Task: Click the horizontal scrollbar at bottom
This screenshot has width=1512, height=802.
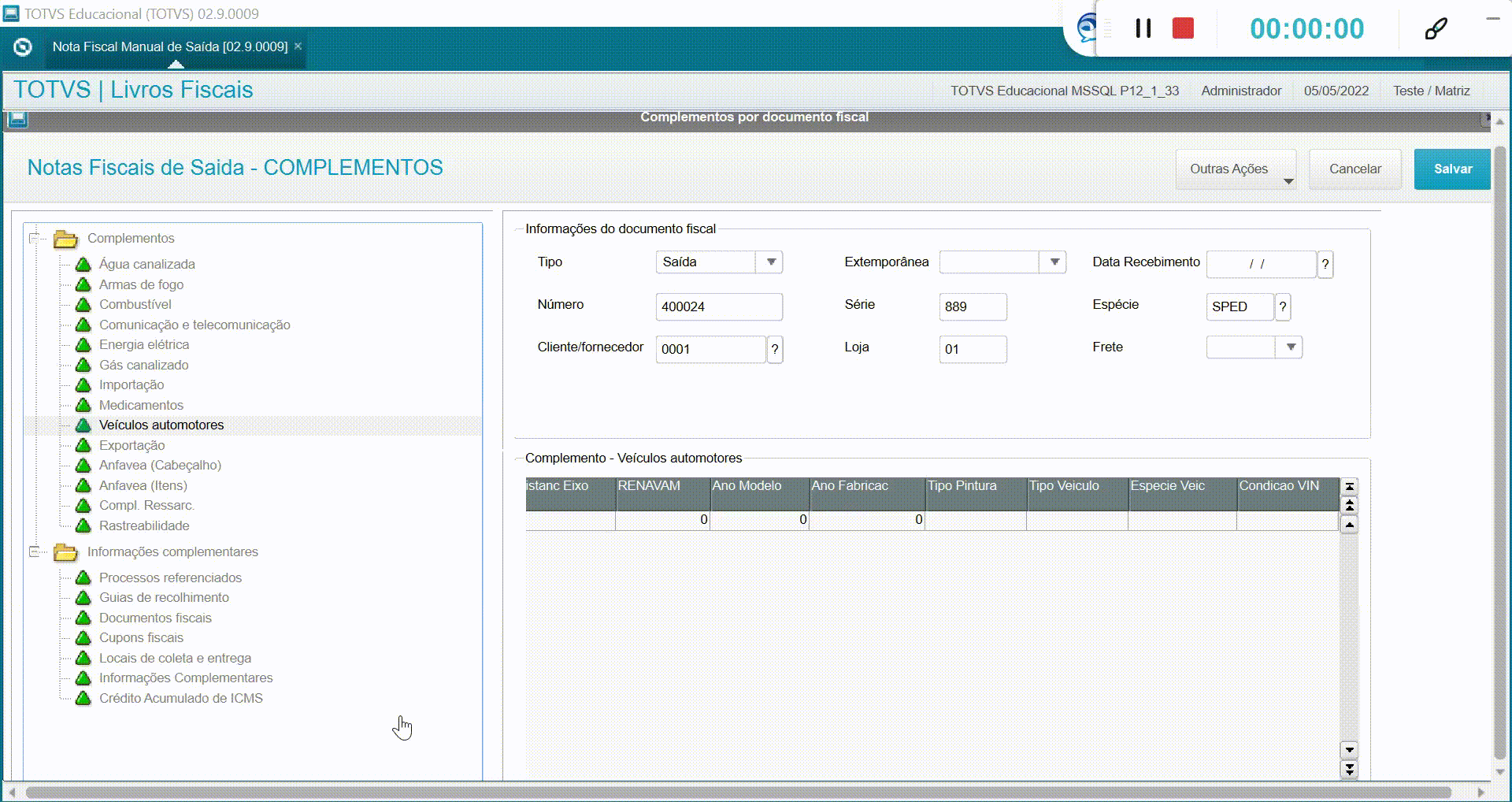Action: (x=739, y=792)
